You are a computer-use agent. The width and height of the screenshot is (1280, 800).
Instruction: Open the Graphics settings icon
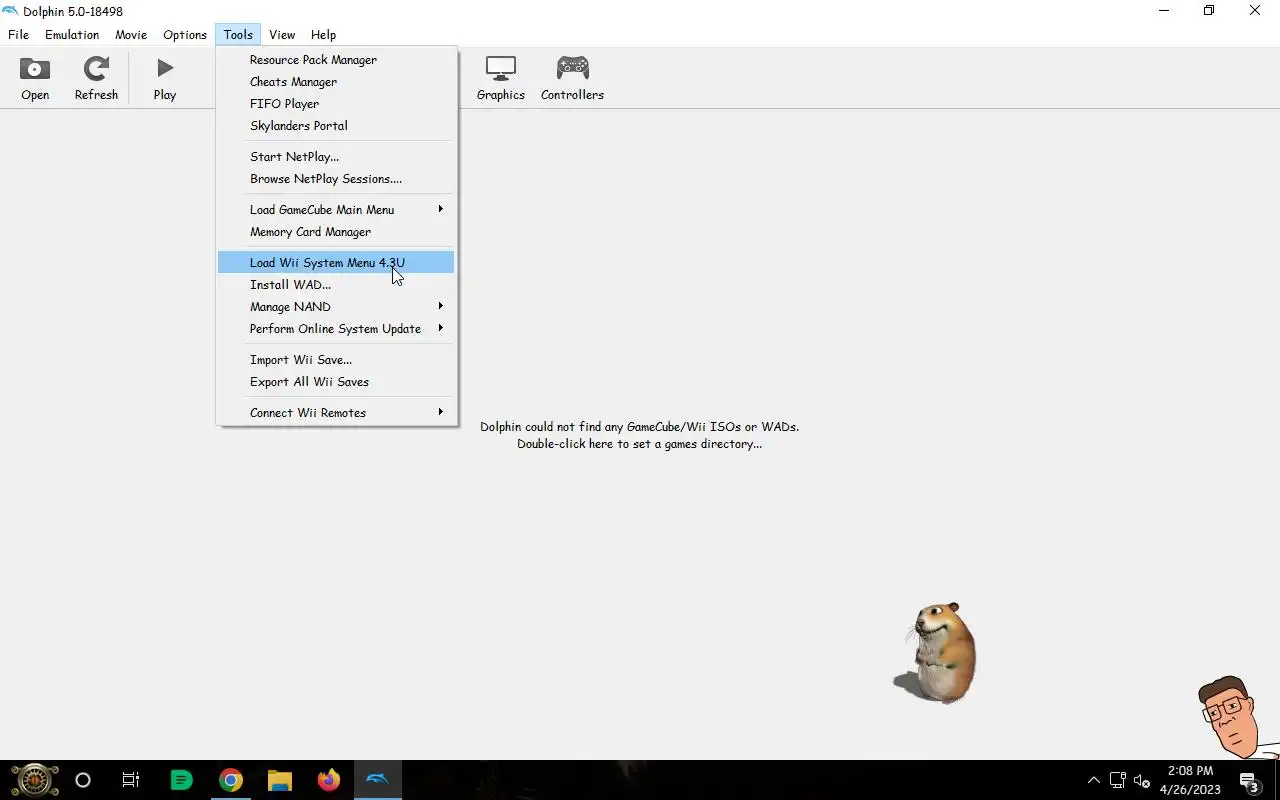point(500,79)
